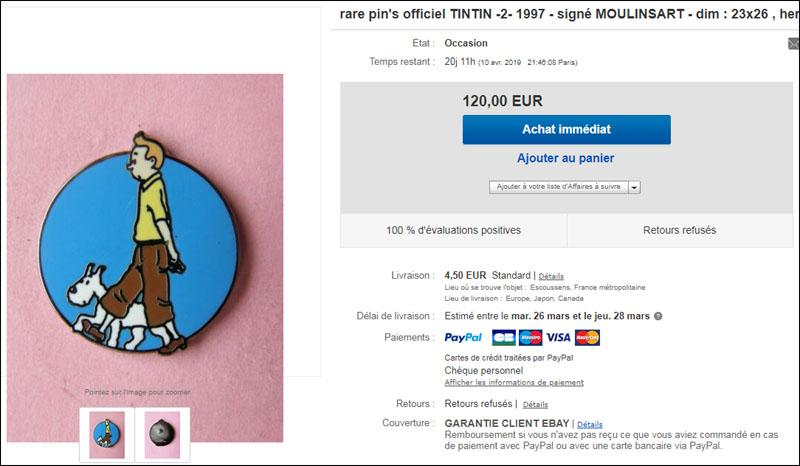The image size is (800, 466).
Task: Click the envelope icon at top right
Action: (x=794, y=43)
